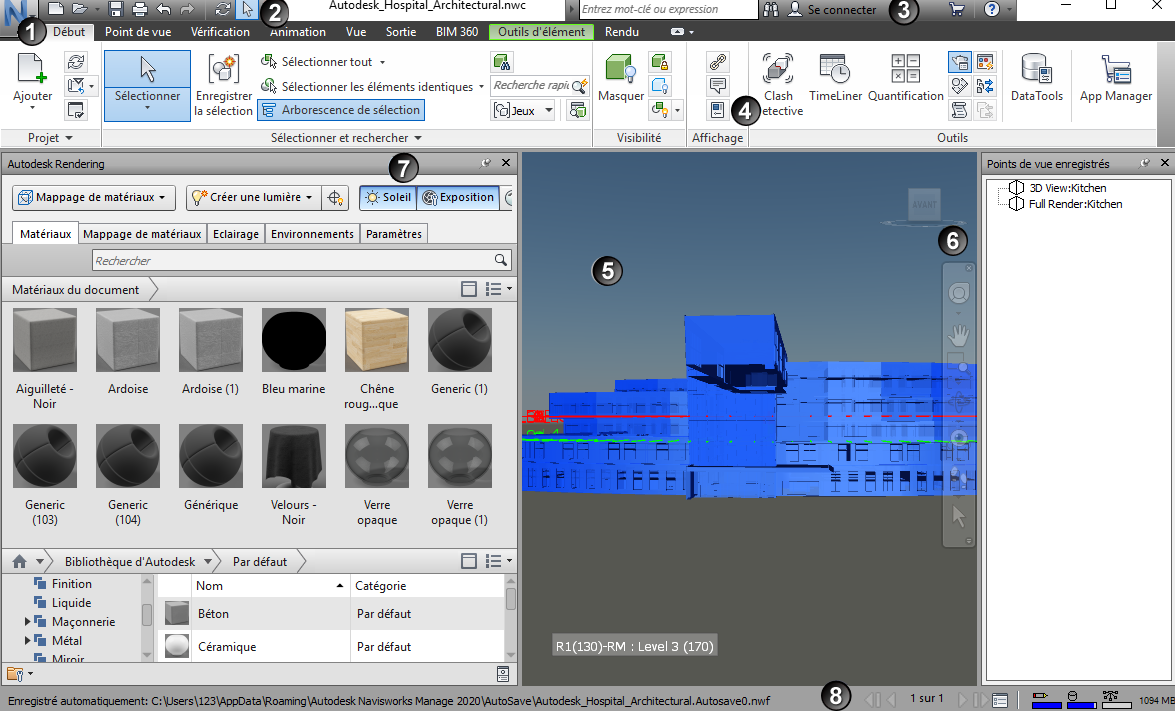
Task: Open the TimeLiner tool
Action: coord(835,77)
